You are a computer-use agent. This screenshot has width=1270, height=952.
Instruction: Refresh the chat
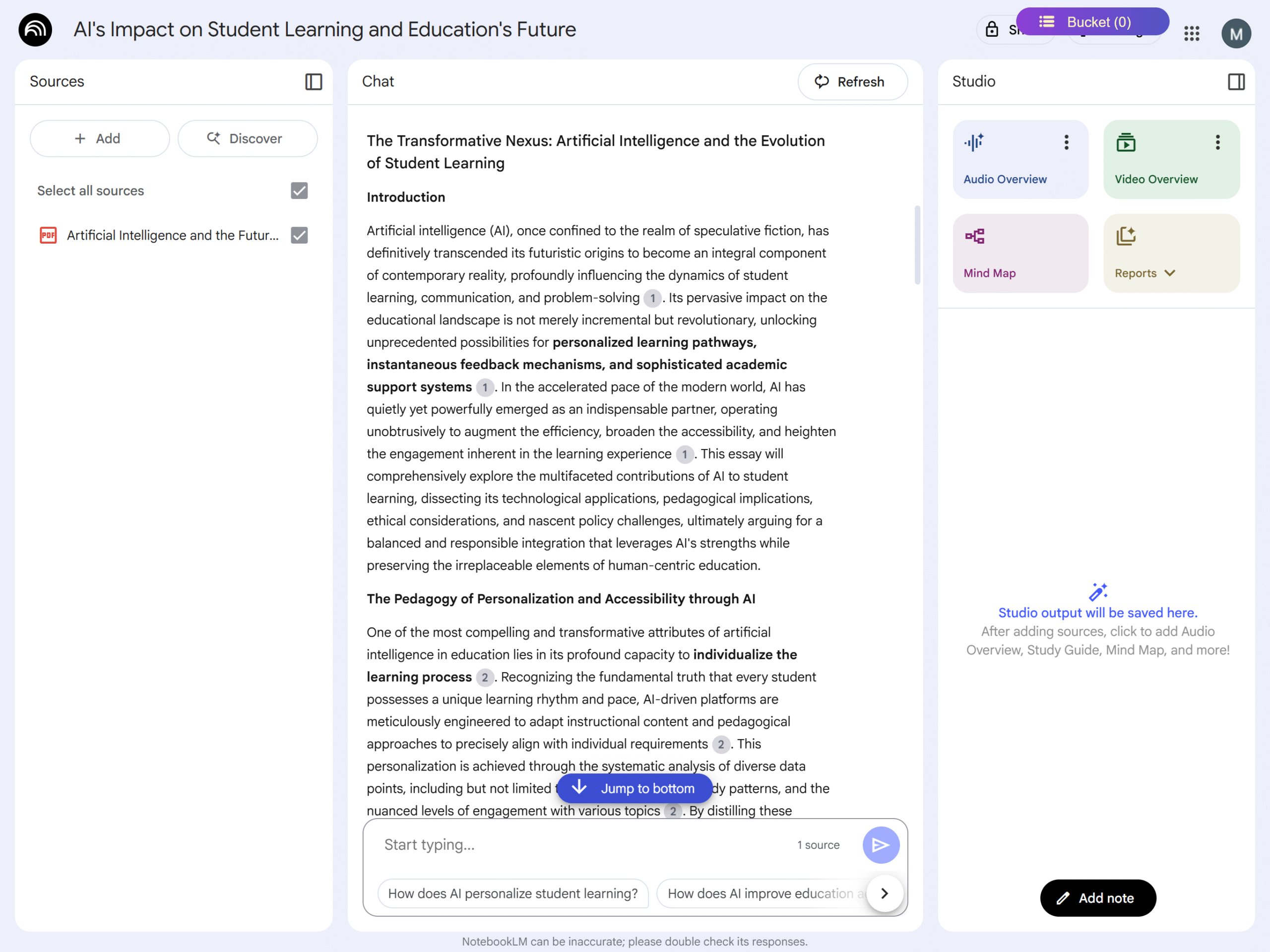click(x=852, y=81)
